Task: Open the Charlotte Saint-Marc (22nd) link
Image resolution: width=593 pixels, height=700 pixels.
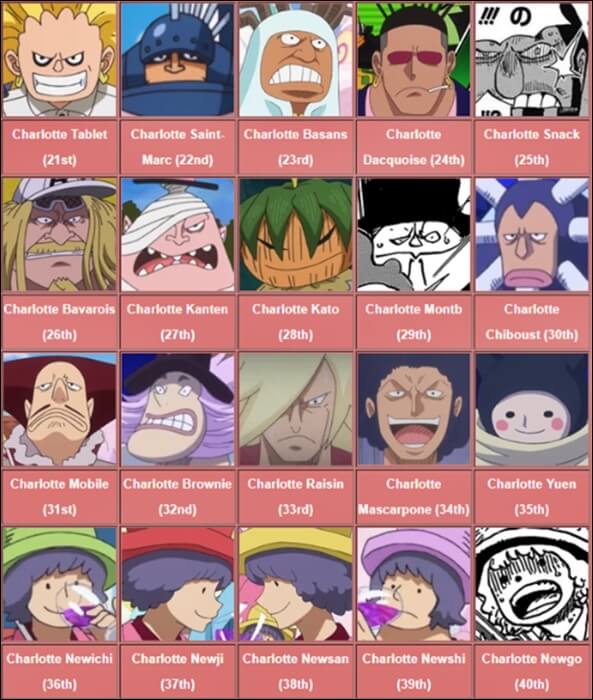Action: click(177, 147)
